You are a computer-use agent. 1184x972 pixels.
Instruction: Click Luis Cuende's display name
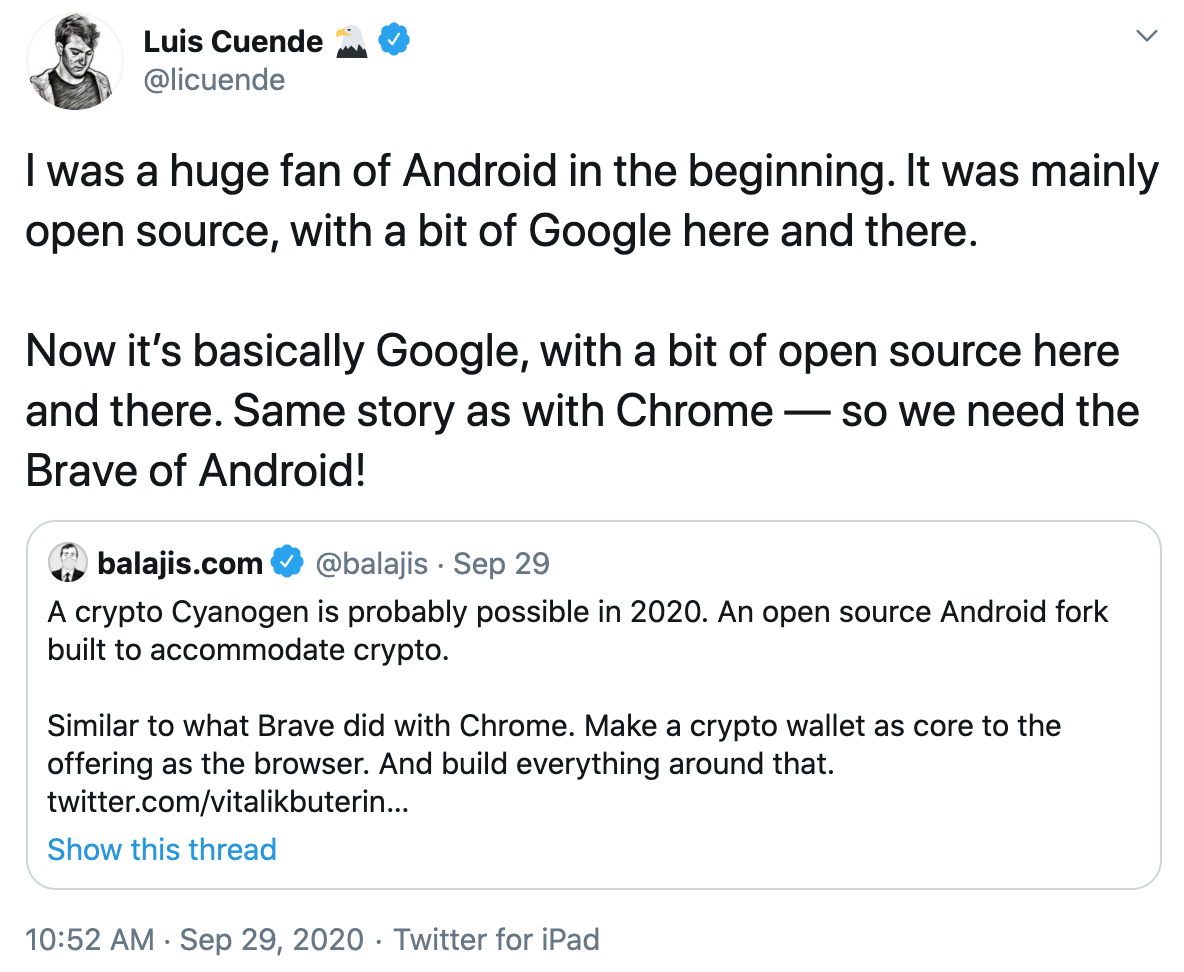tap(234, 40)
